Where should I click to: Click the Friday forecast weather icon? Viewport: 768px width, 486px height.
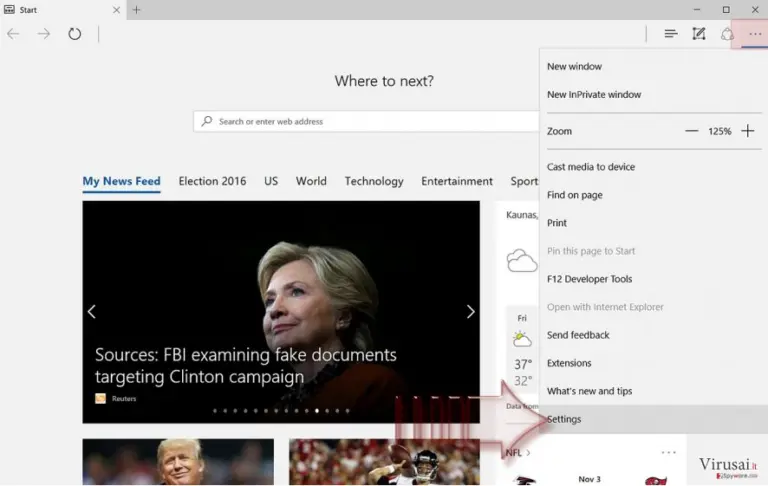522,339
